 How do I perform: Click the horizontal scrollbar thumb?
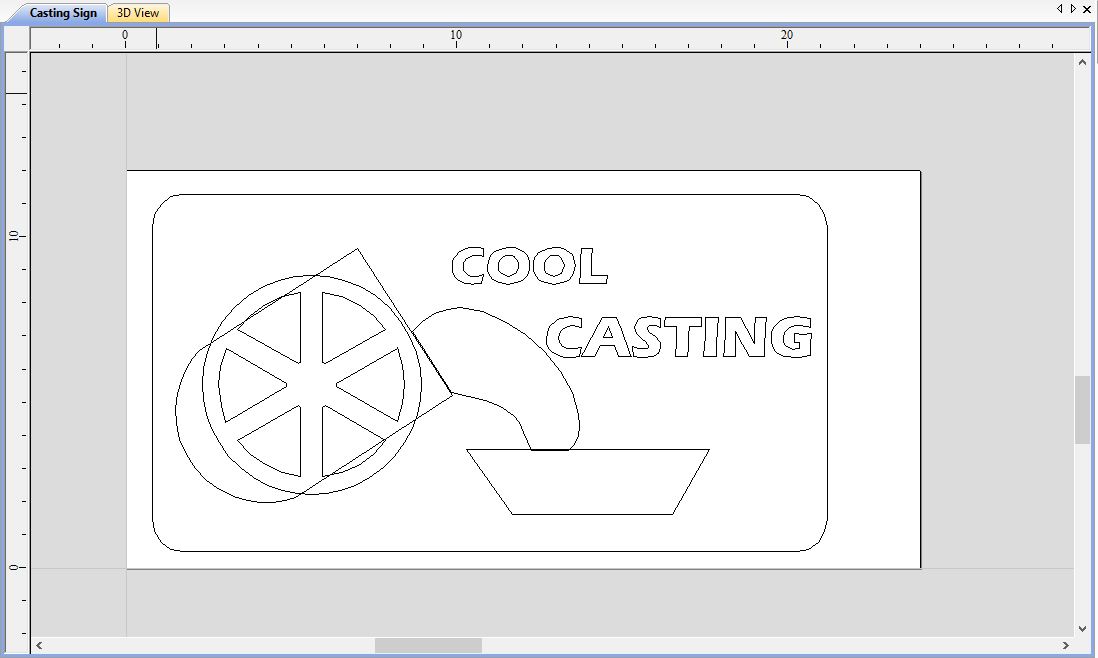428,645
